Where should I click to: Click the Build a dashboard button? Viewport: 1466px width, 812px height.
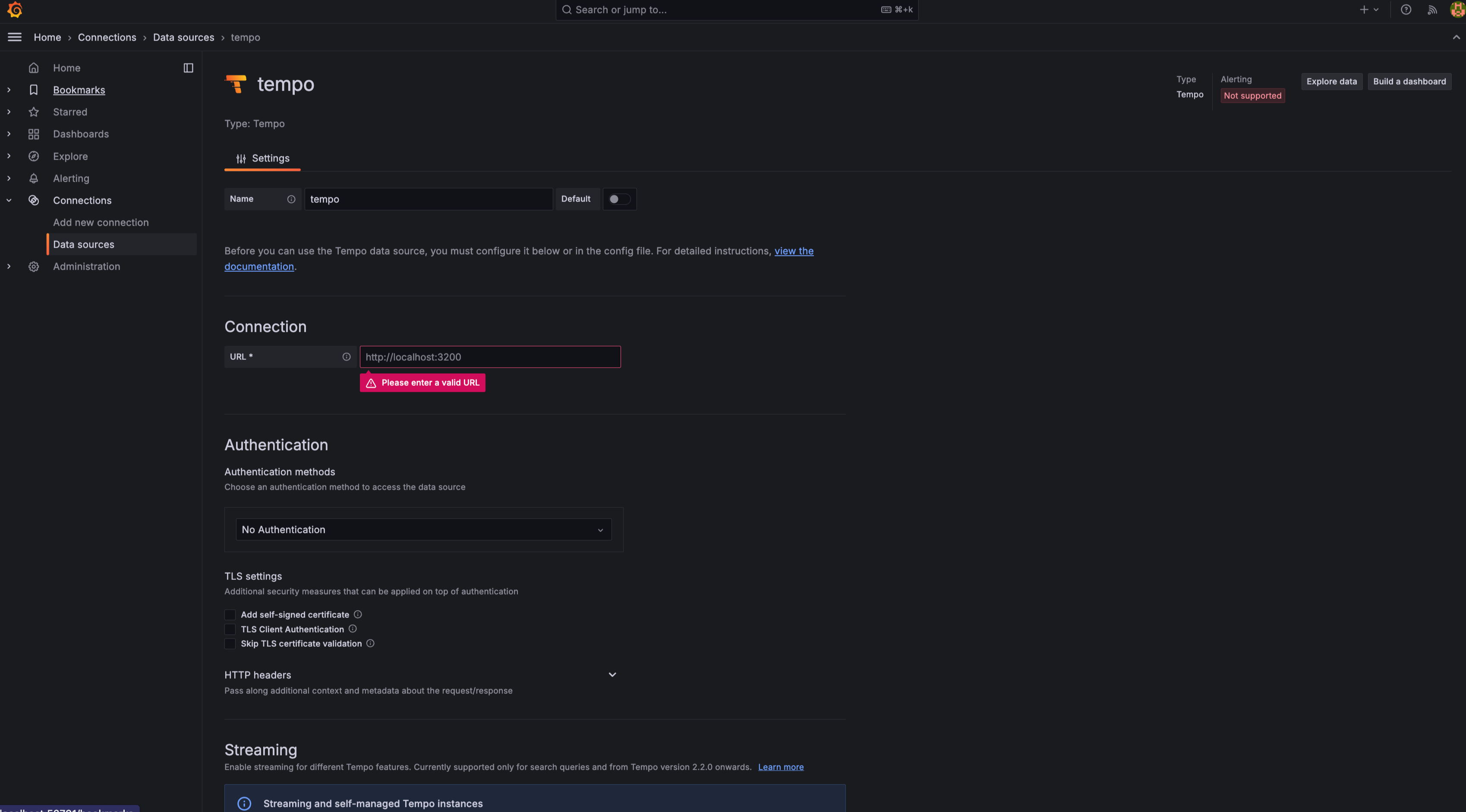[x=1409, y=81]
